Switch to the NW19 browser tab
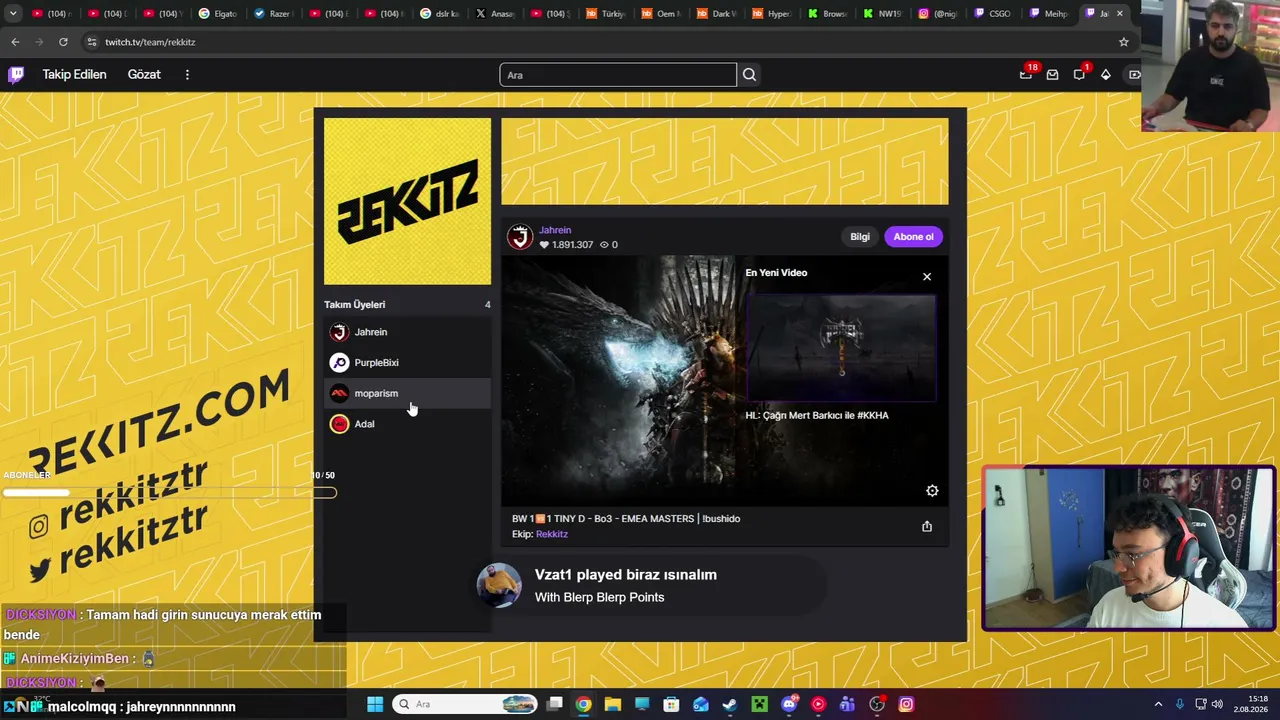Viewport: 1280px width, 720px height. (882, 14)
